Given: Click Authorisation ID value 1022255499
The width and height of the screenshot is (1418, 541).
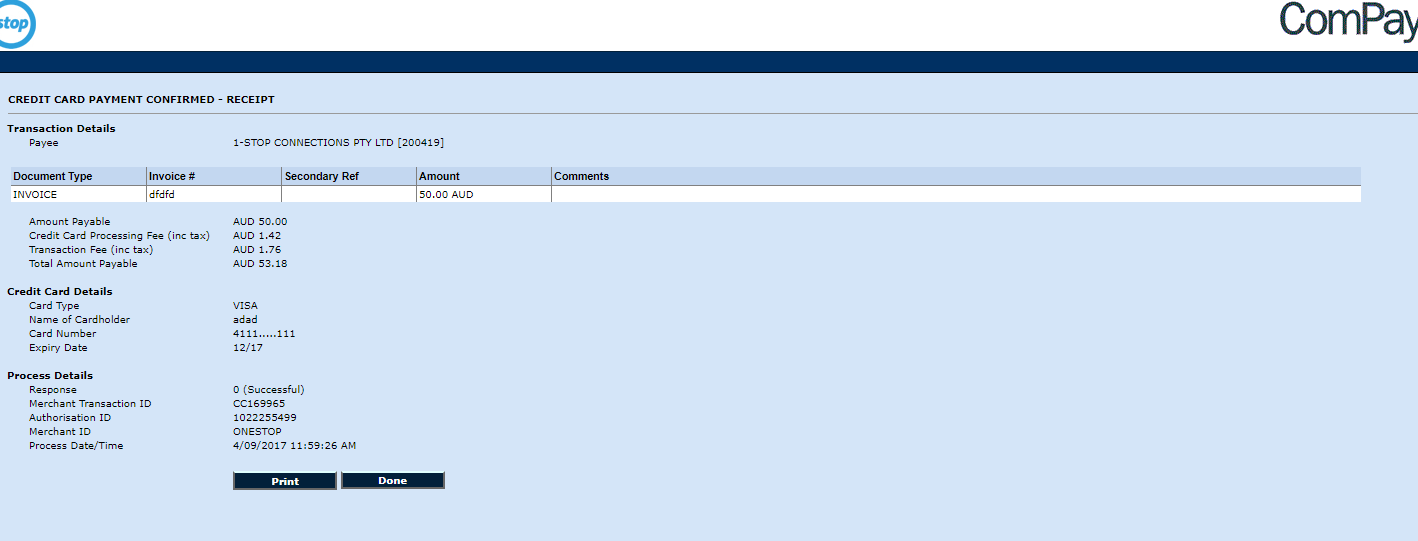Looking at the screenshot, I should tap(264, 418).
